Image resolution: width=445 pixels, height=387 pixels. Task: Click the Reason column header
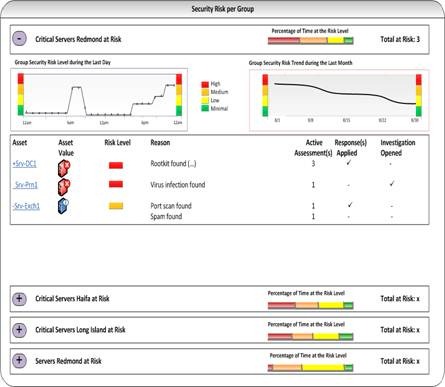pos(160,143)
